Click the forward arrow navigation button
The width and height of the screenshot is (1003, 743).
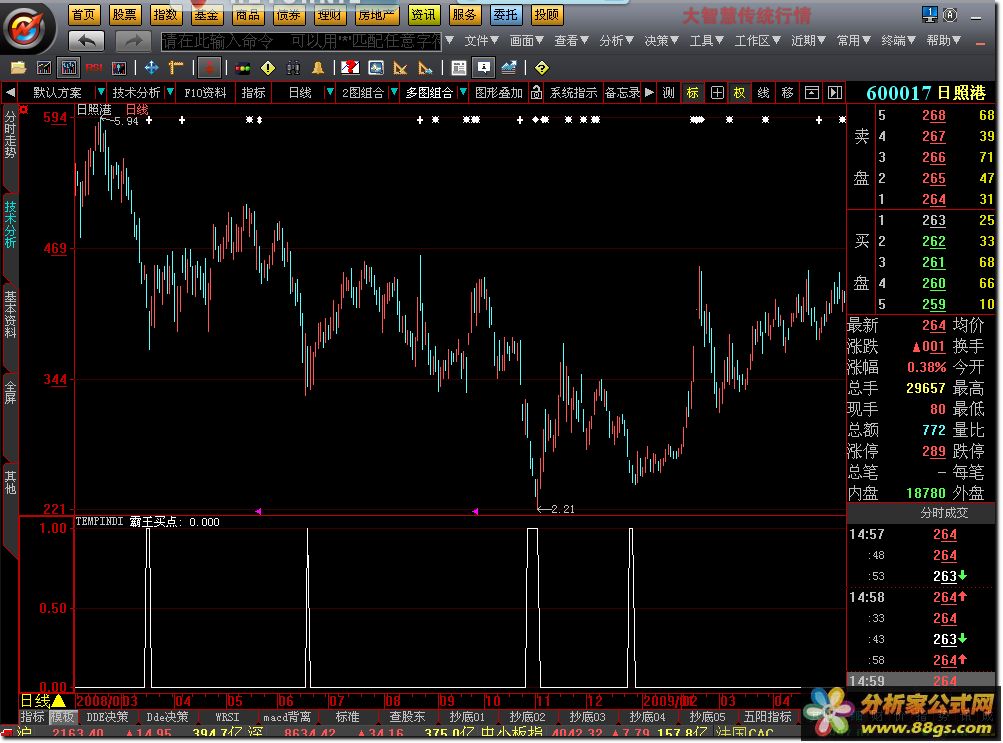coord(133,41)
